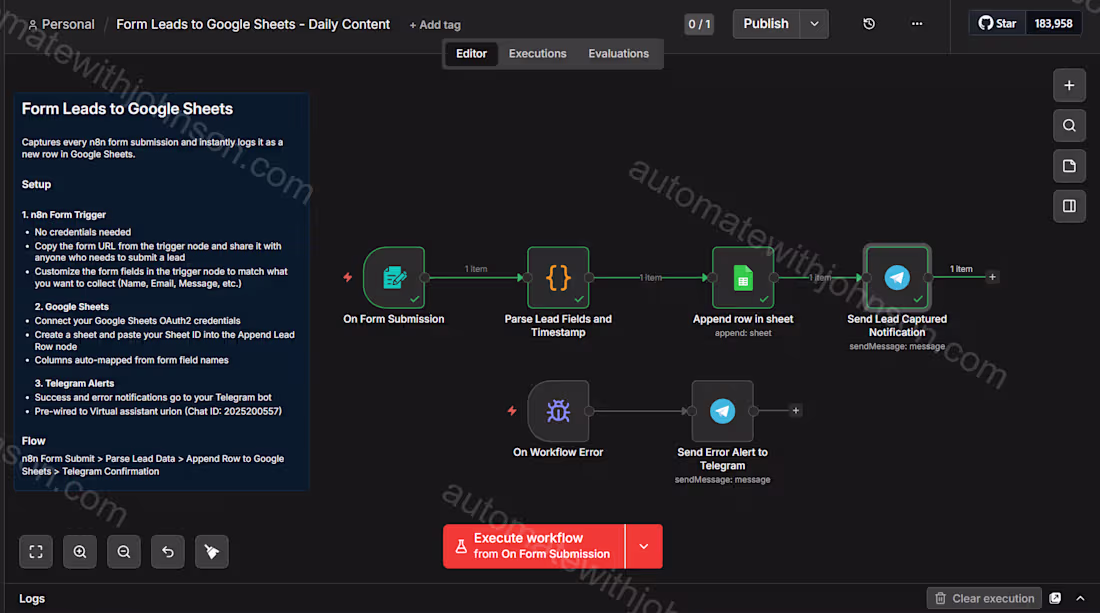
Task: Open the three-dots workflow options menu
Action: pos(917,24)
